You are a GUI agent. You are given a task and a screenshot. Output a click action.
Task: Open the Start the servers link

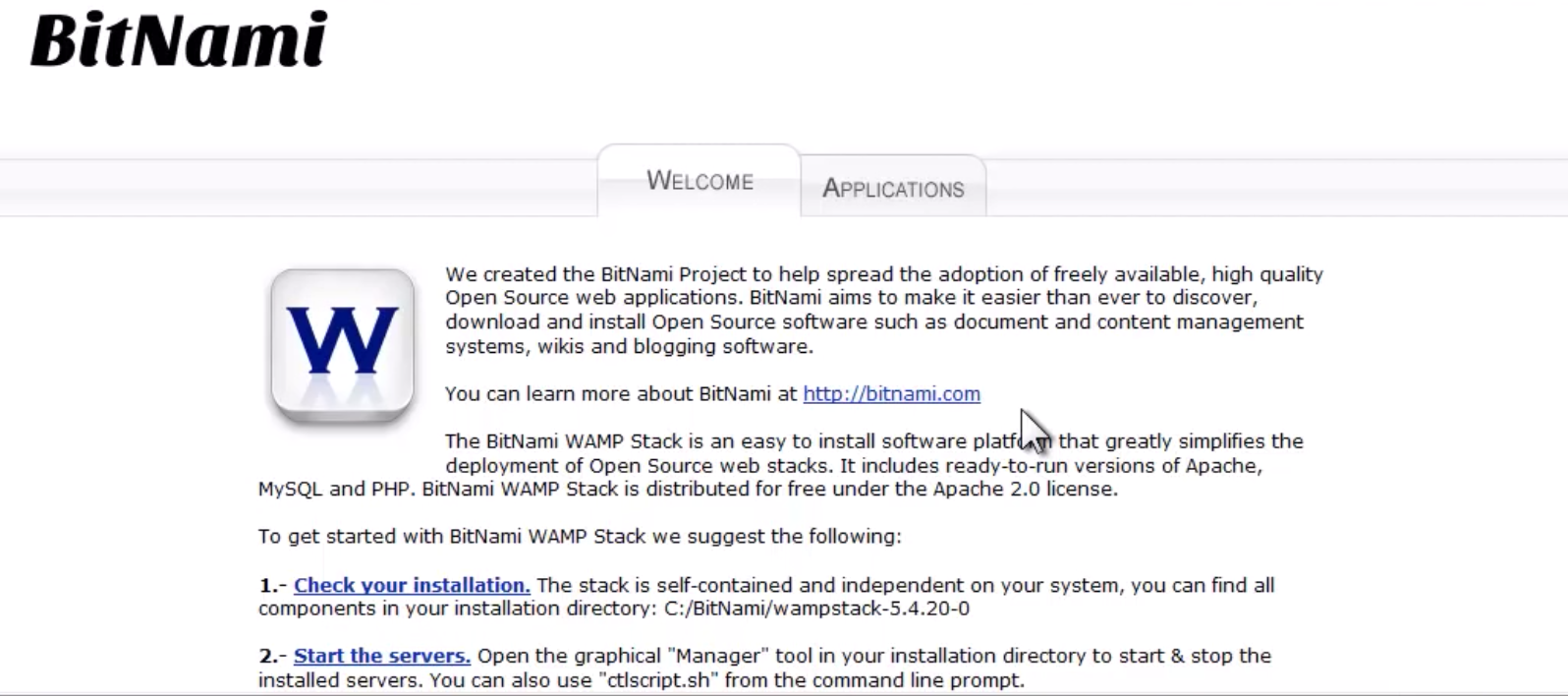click(x=382, y=656)
